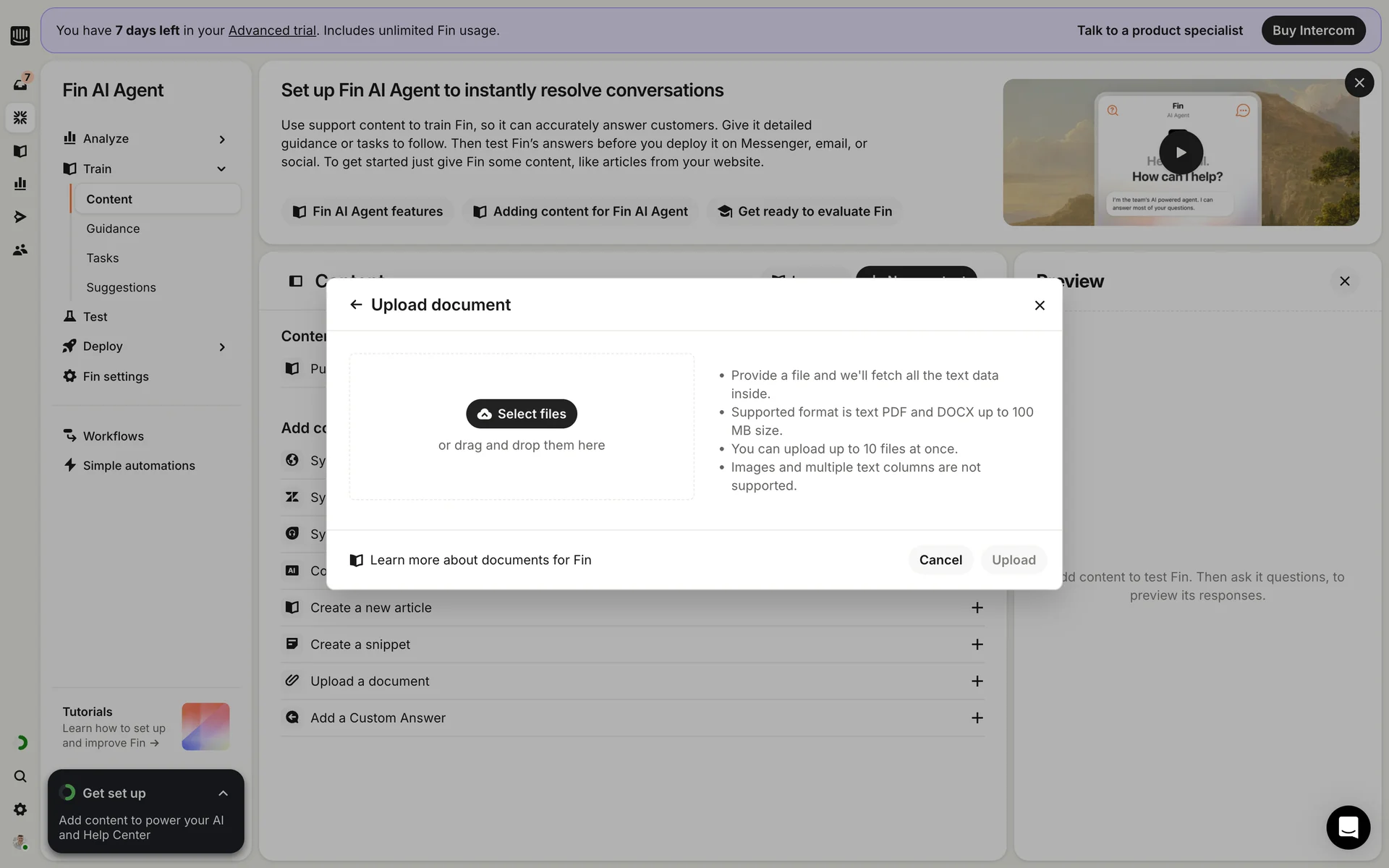
Task: Click the Select files button
Action: point(521,414)
